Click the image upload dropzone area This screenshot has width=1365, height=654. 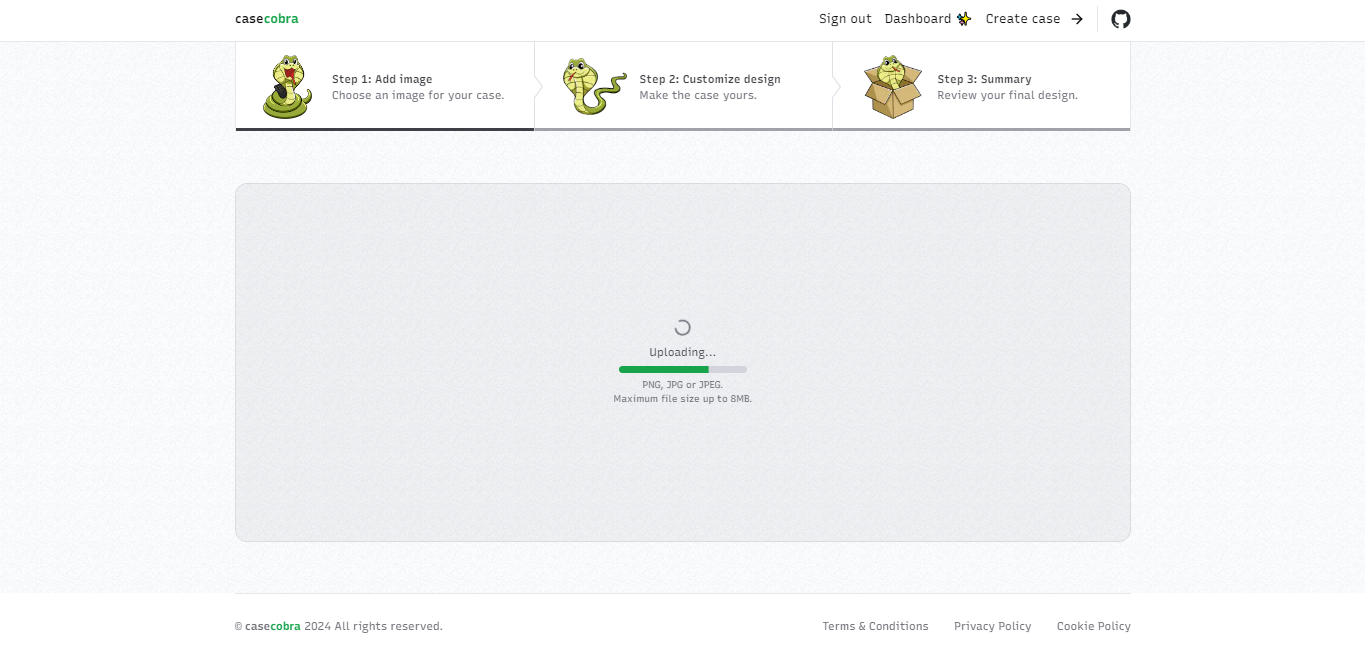[683, 362]
